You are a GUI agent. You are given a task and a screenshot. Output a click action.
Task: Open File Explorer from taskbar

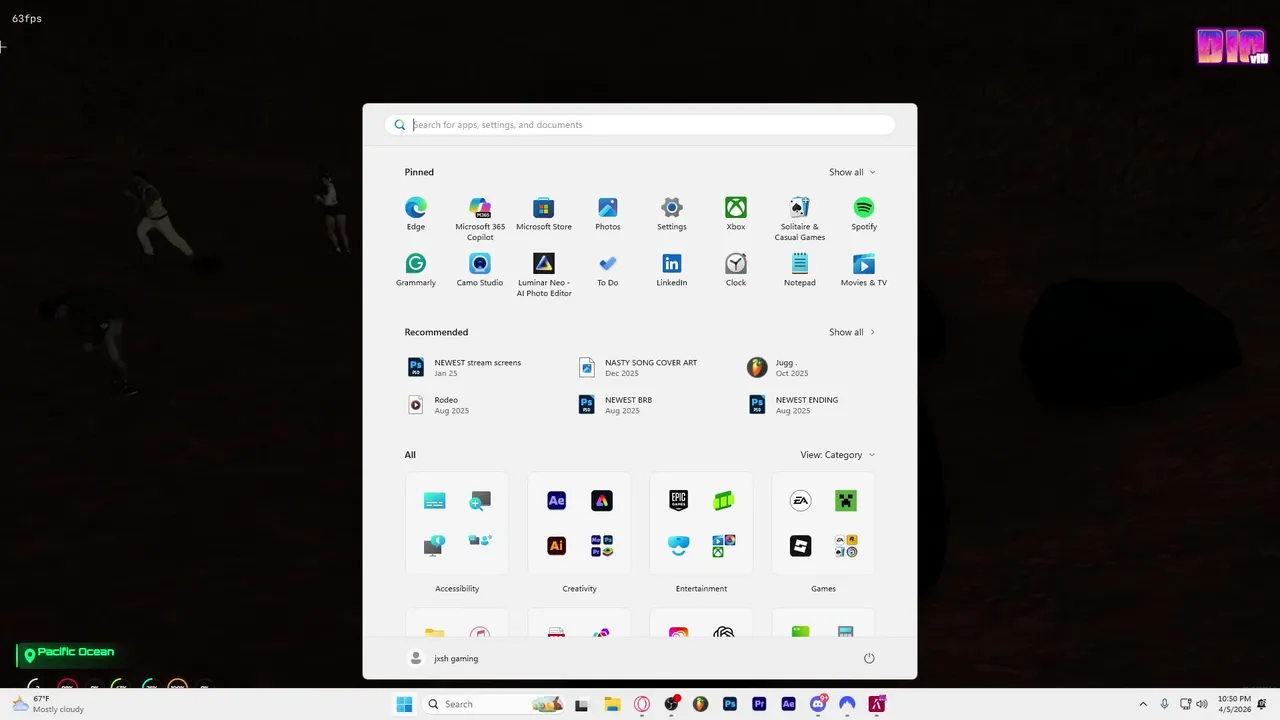pos(612,704)
